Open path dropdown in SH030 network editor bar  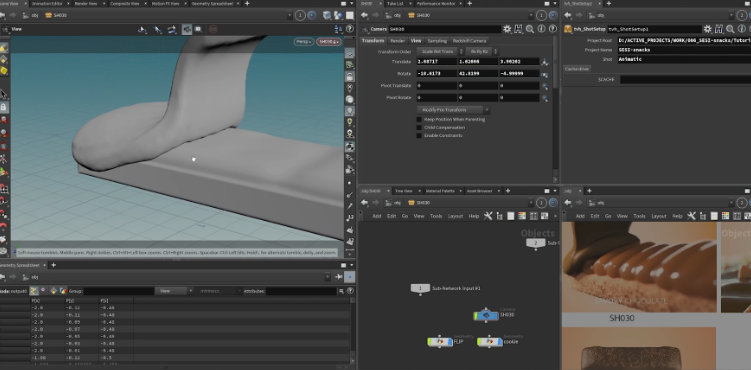point(531,202)
